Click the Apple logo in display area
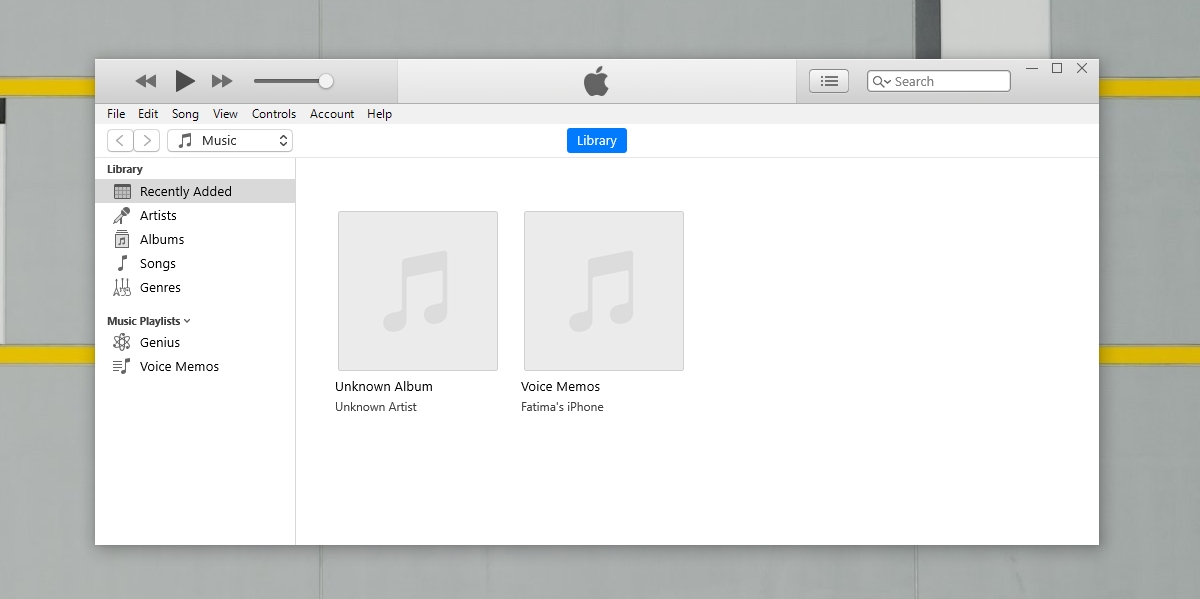This screenshot has height=599, width=1200. coord(596,81)
